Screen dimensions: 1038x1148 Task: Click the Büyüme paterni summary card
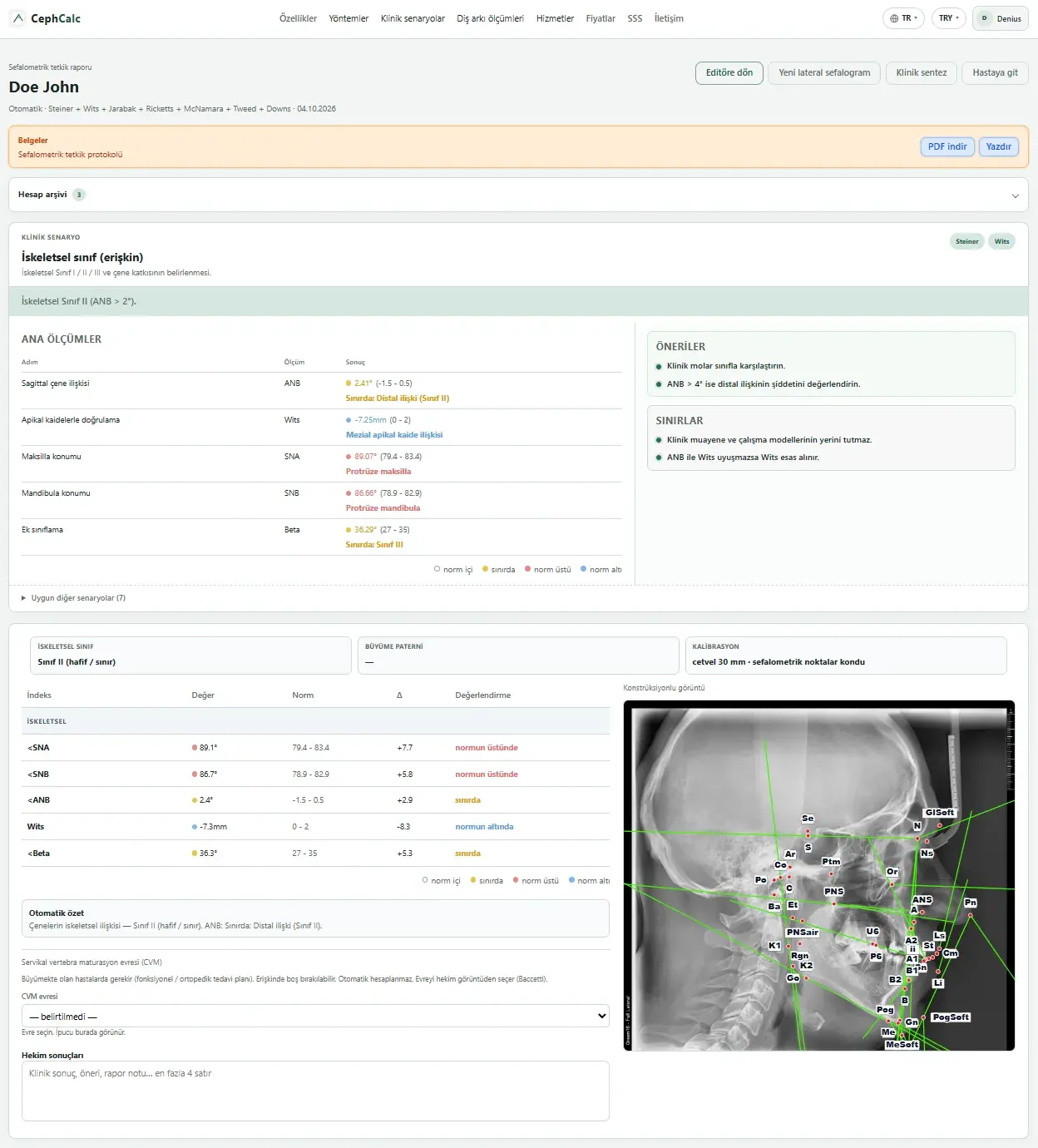(518, 656)
